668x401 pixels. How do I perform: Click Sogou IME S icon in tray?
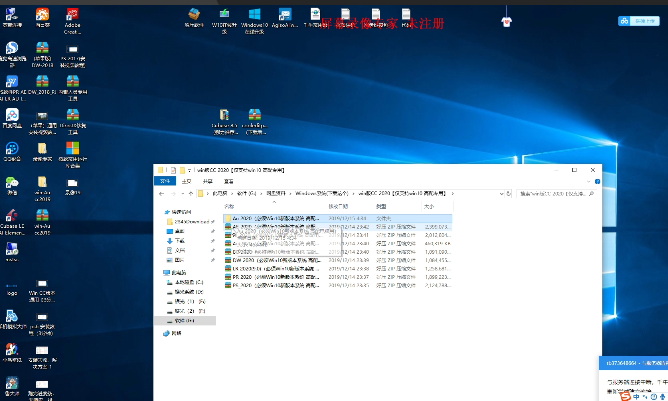click(x=625, y=396)
